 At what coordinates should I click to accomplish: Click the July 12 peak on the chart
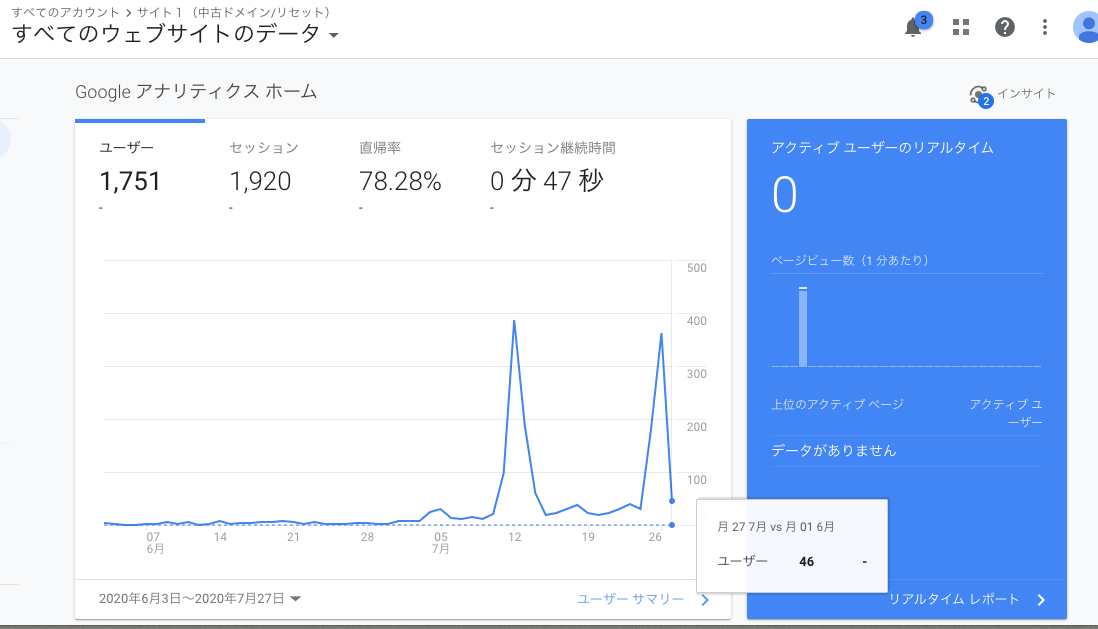click(514, 322)
